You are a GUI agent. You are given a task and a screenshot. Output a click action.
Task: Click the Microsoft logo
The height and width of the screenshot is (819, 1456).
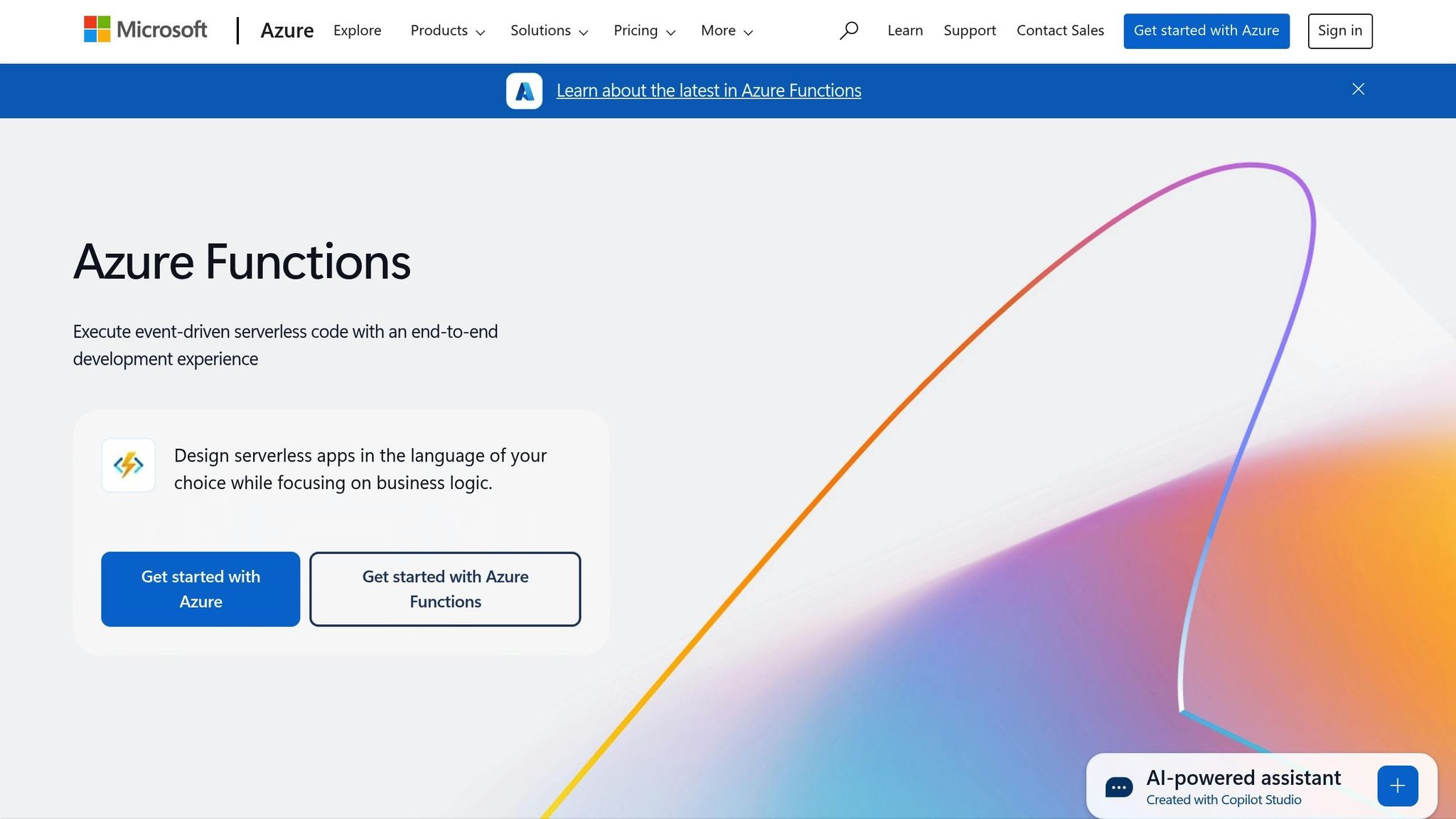click(x=146, y=30)
